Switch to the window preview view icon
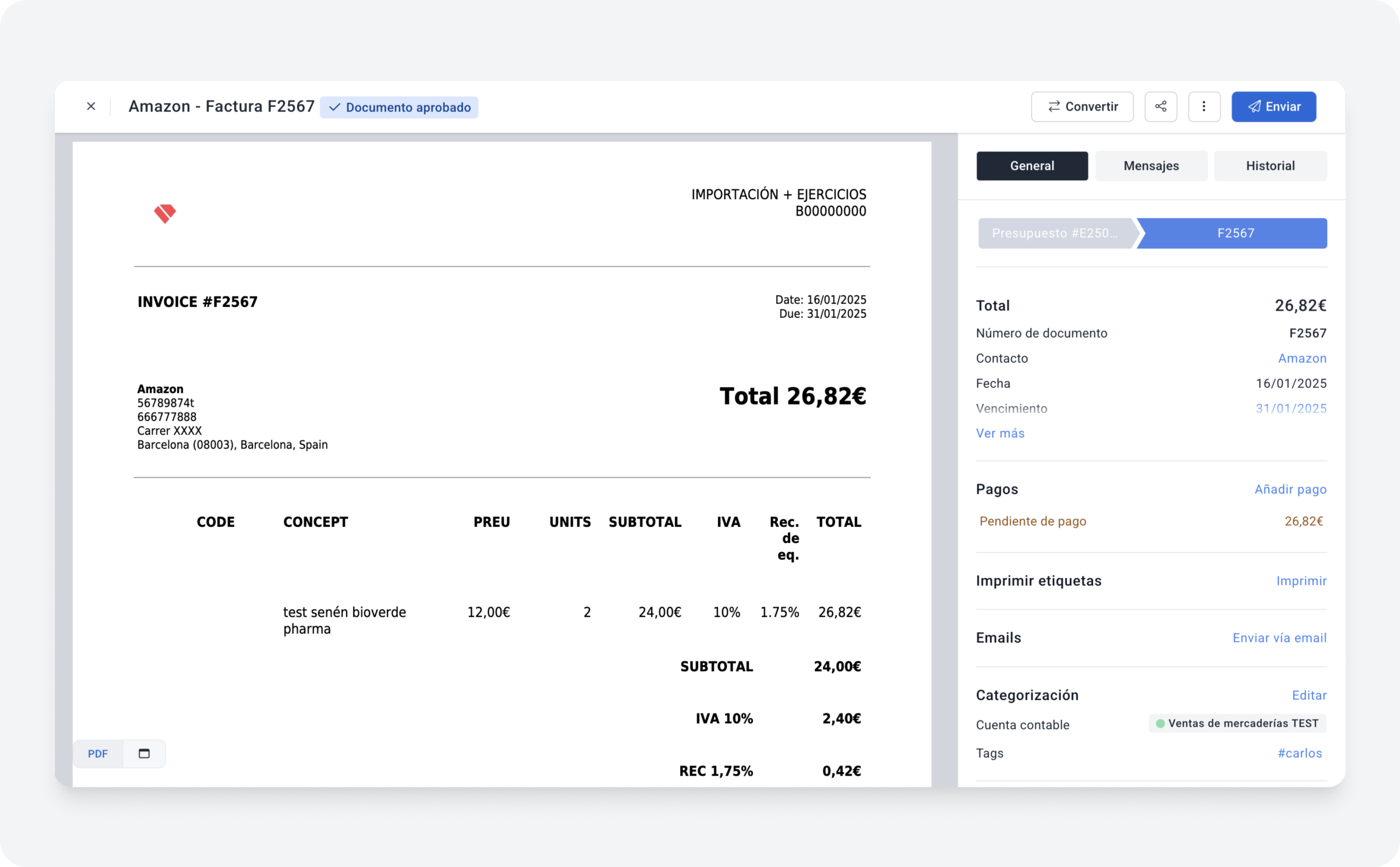This screenshot has height=867, width=1400. coord(144,754)
